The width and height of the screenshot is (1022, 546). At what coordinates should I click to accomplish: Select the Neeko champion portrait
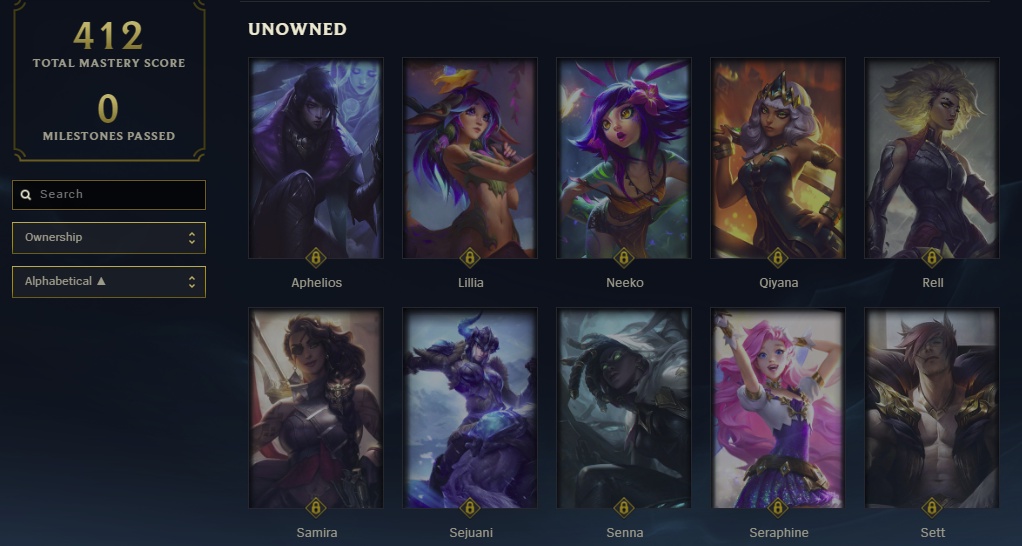pos(624,158)
